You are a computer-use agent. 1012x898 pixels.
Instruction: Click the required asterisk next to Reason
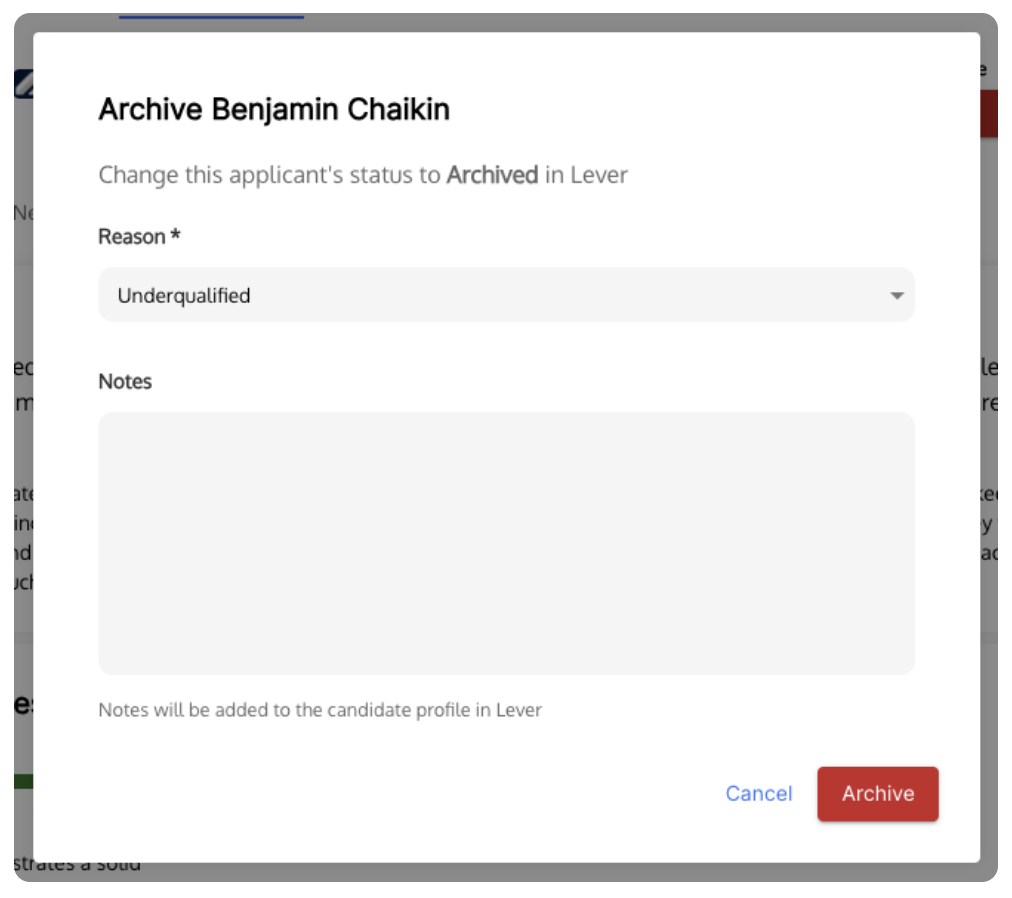[x=175, y=235]
